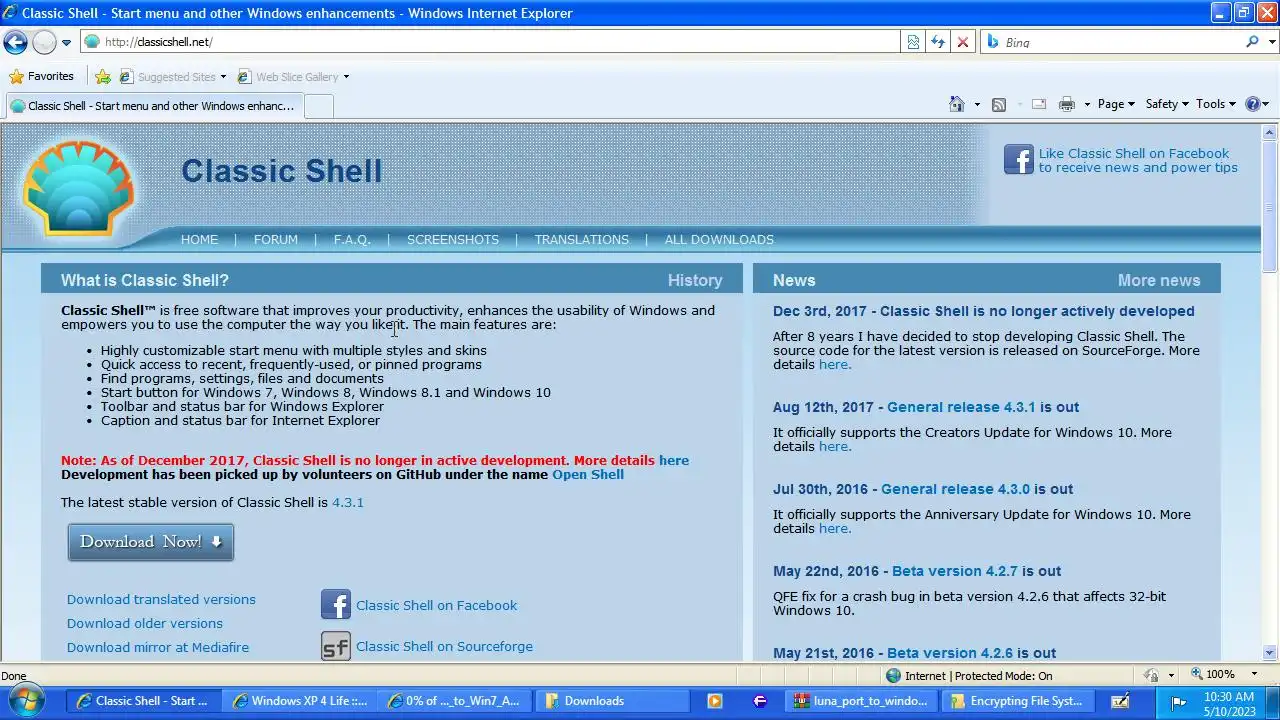
Task: Open the More news link
Action: point(1159,281)
